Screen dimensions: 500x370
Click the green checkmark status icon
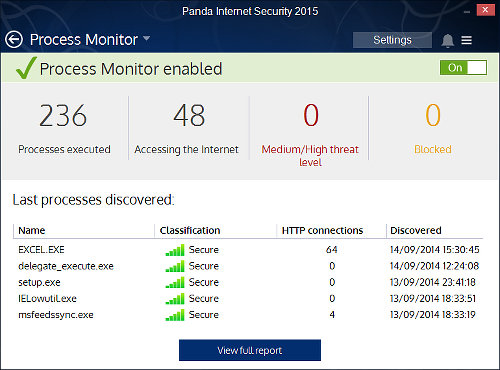click(x=26, y=68)
